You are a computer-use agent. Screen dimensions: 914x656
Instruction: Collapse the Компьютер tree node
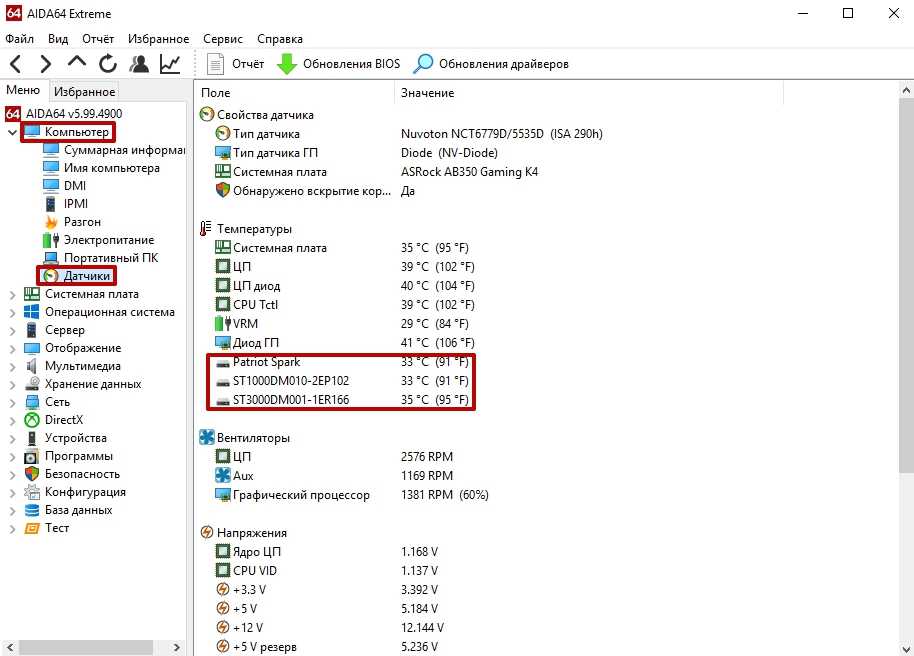pyautogui.click(x=12, y=132)
